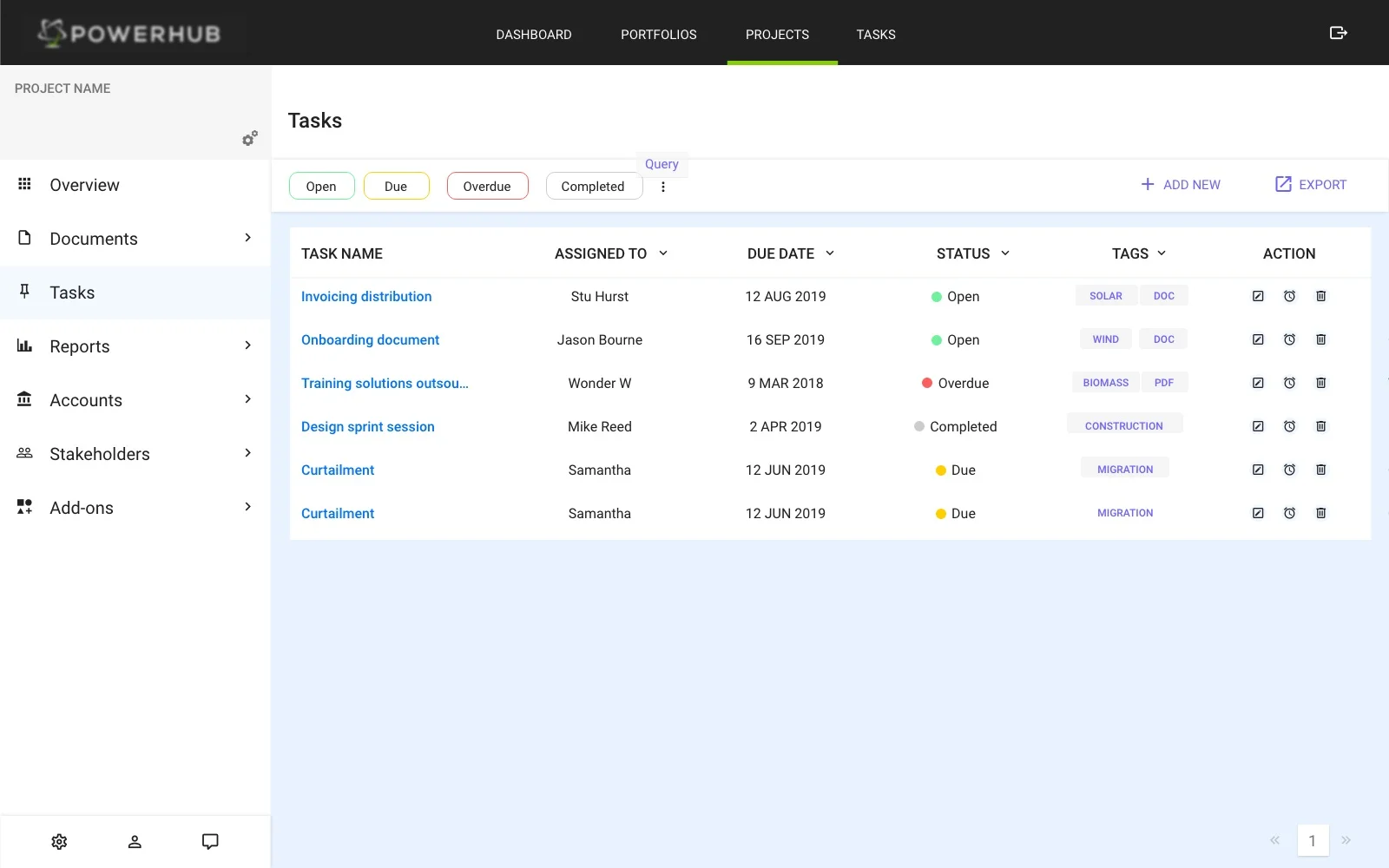Toggle the Overdue status filter
The image size is (1389, 868).
[x=487, y=186]
